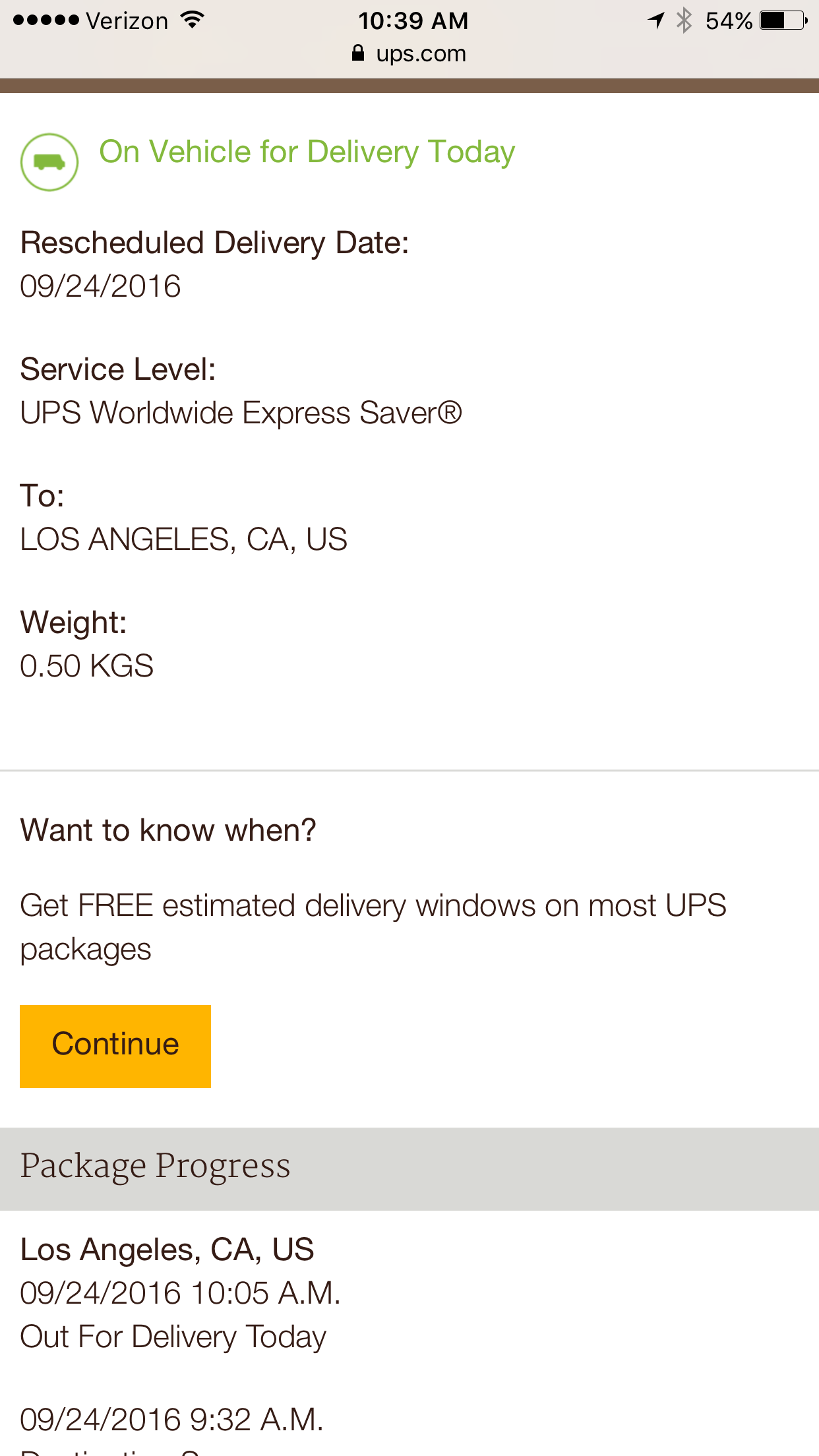Tap the Rescheduled Delivery Date 09/24/2016 text
Viewport: 819px width, 1456px height.
(100, 286)
